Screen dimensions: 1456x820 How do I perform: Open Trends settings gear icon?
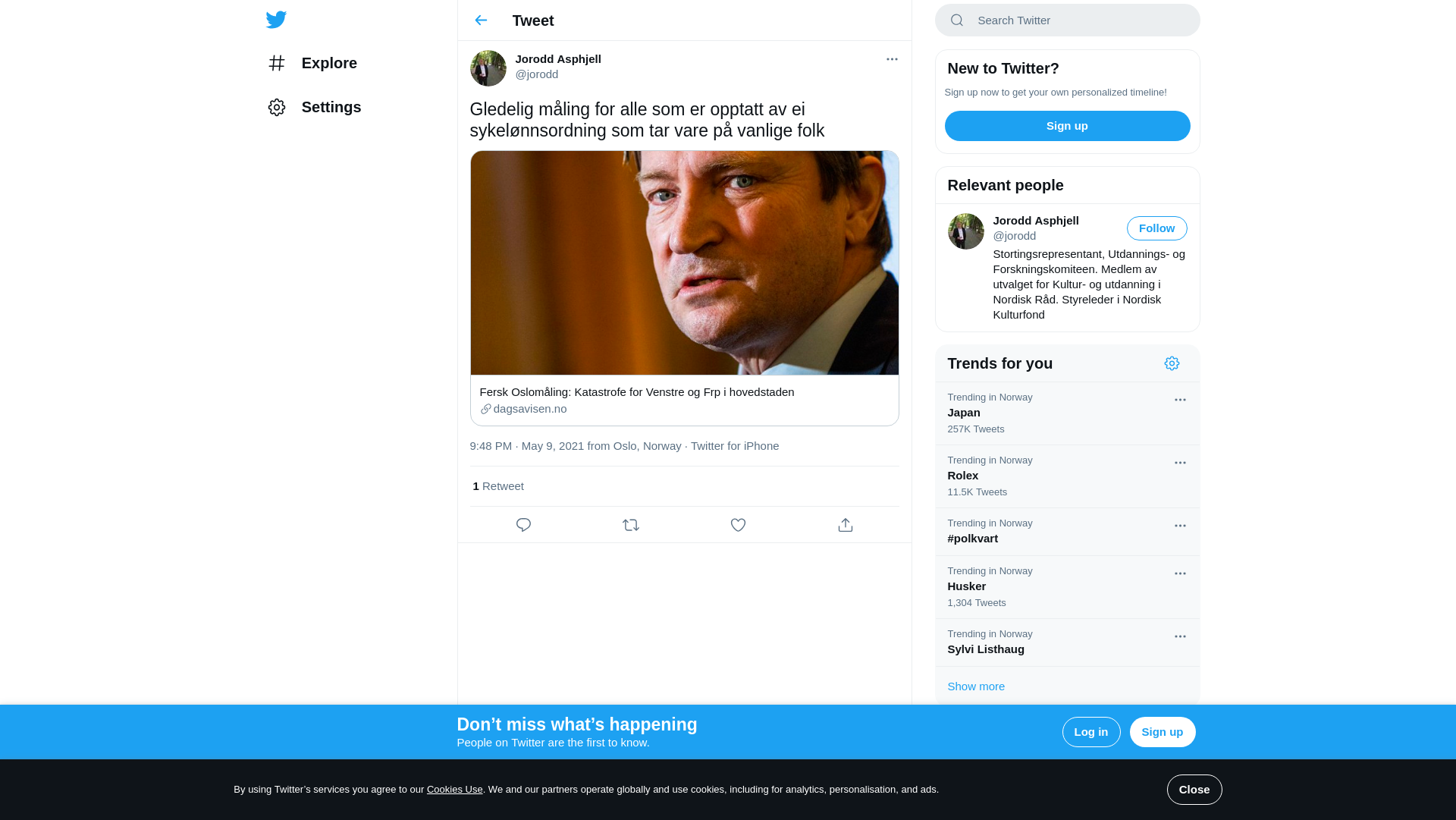click(1172, 363)
